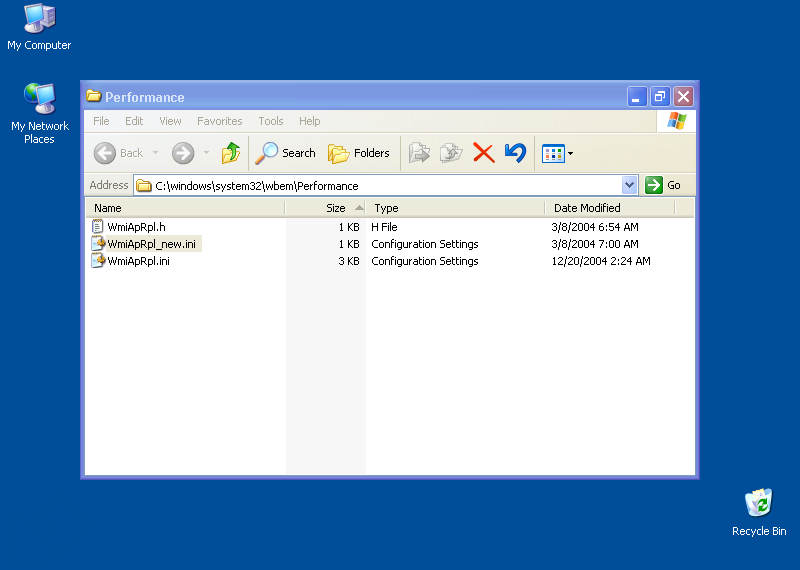
Task: Open the Back history dropdown arrow
Action: tap(156, 153)
